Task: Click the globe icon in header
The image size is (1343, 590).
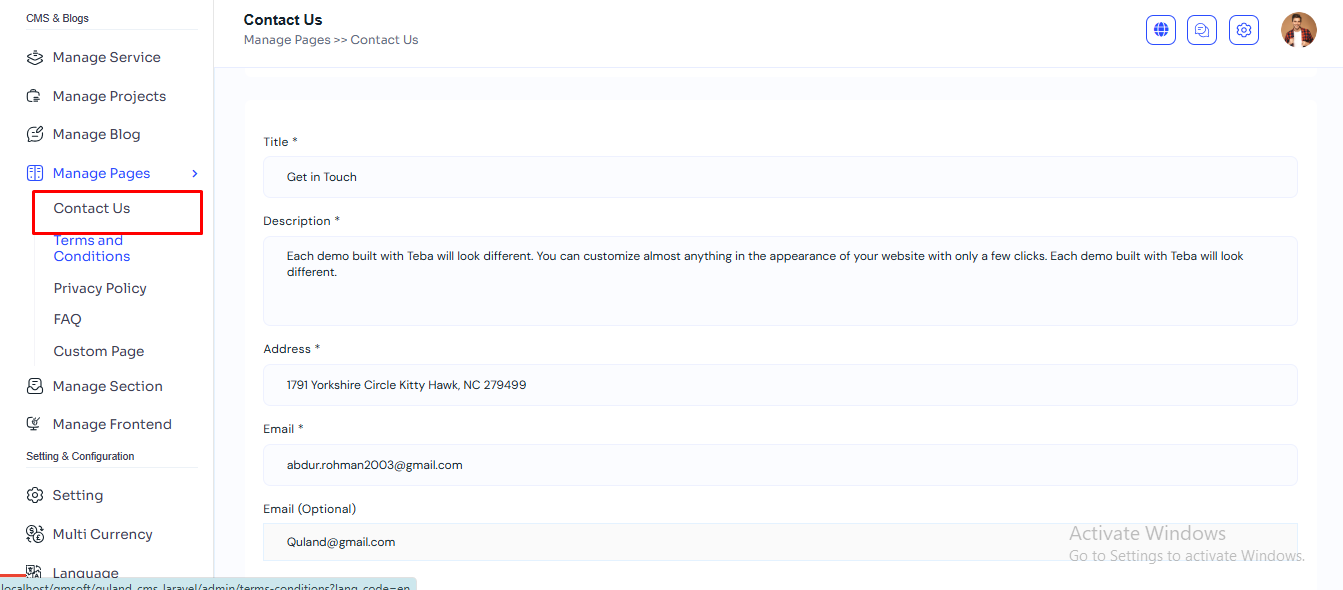Action: click(1160, 30)
